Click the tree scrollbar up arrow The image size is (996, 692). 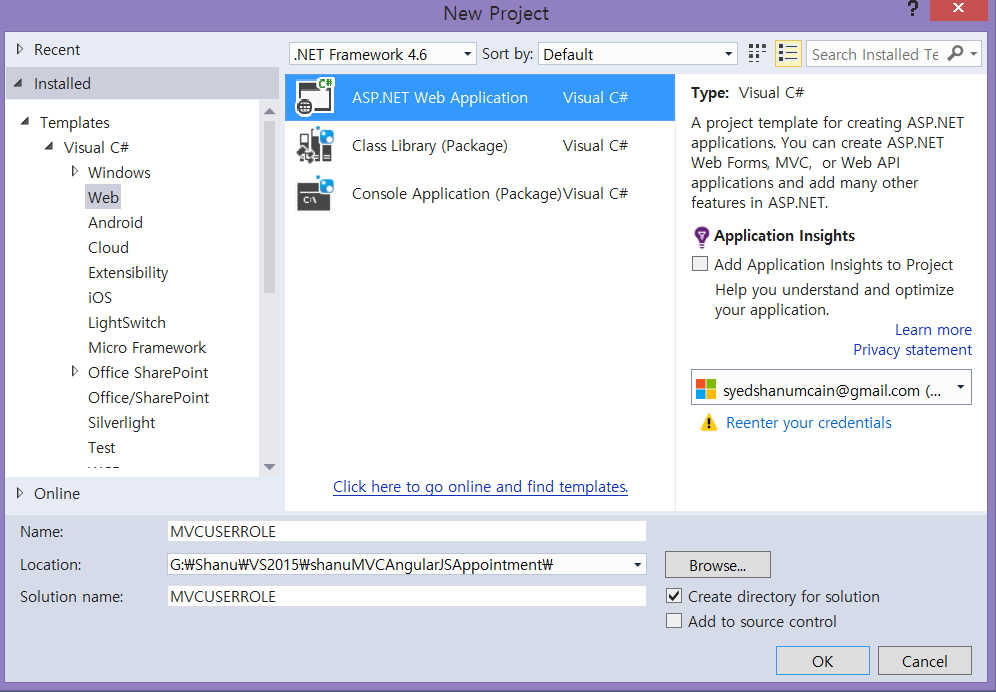coord(269,111)
